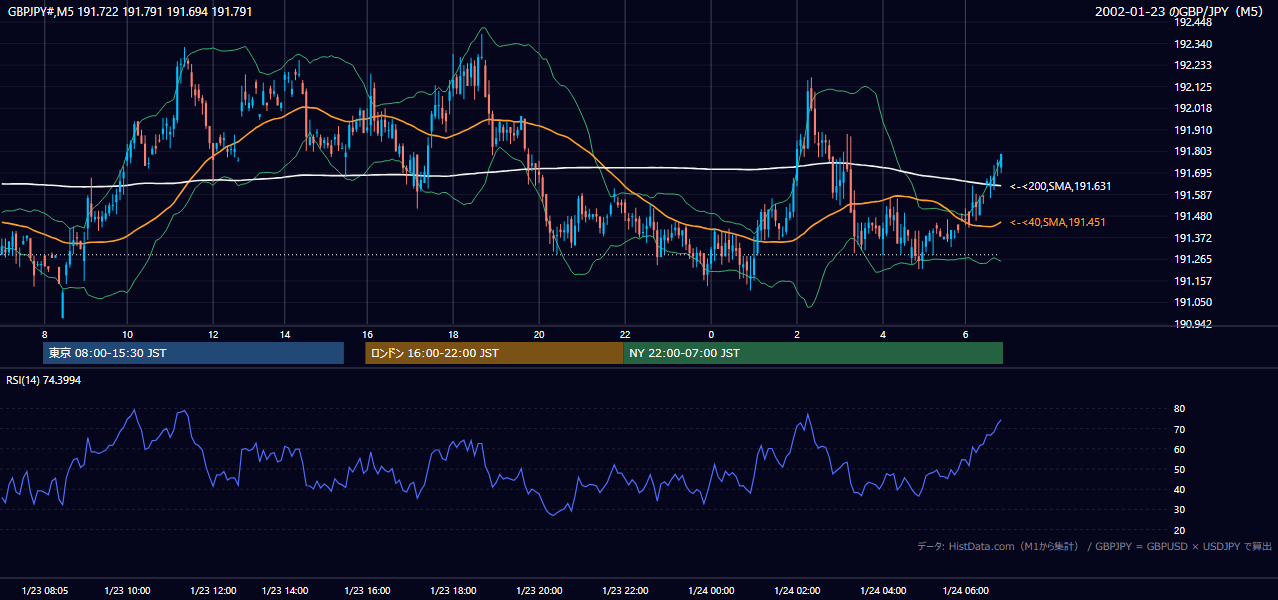This screenshot has height=600, width=1278.
Task: Select the 40 SMA 191.451 label
Action: click(x=1058, y=222)
